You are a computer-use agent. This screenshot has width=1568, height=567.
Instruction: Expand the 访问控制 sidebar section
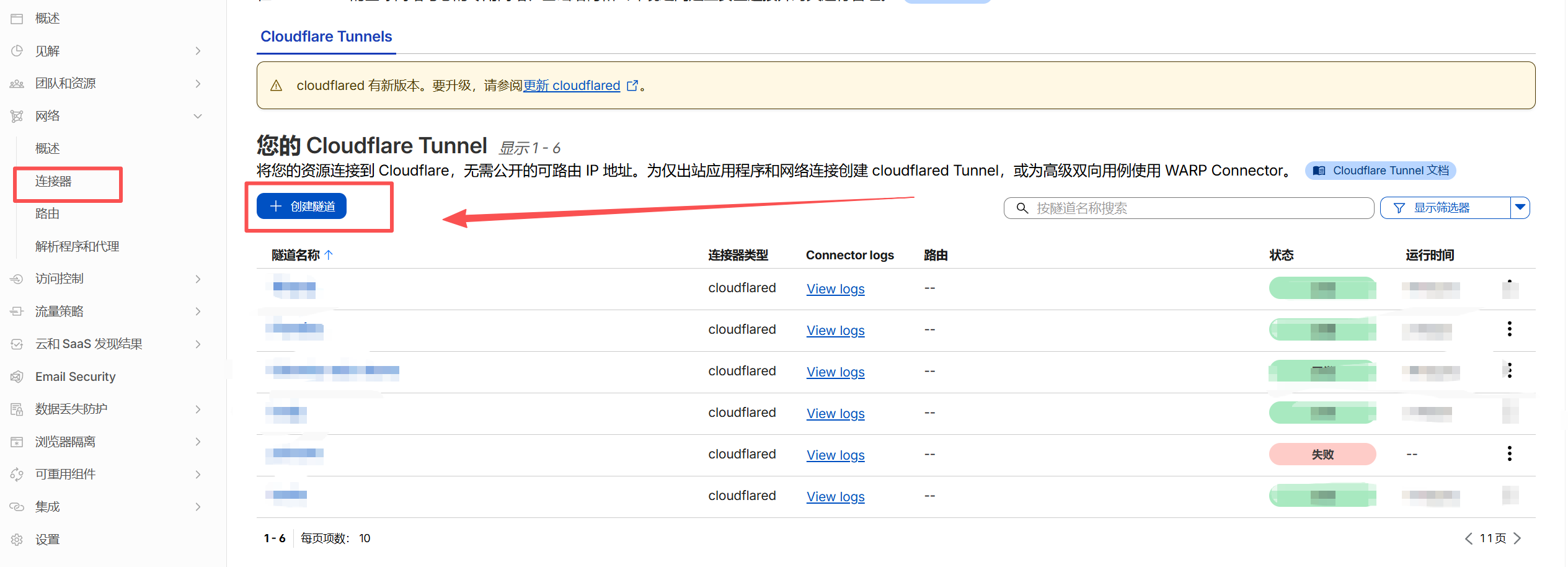198,279
